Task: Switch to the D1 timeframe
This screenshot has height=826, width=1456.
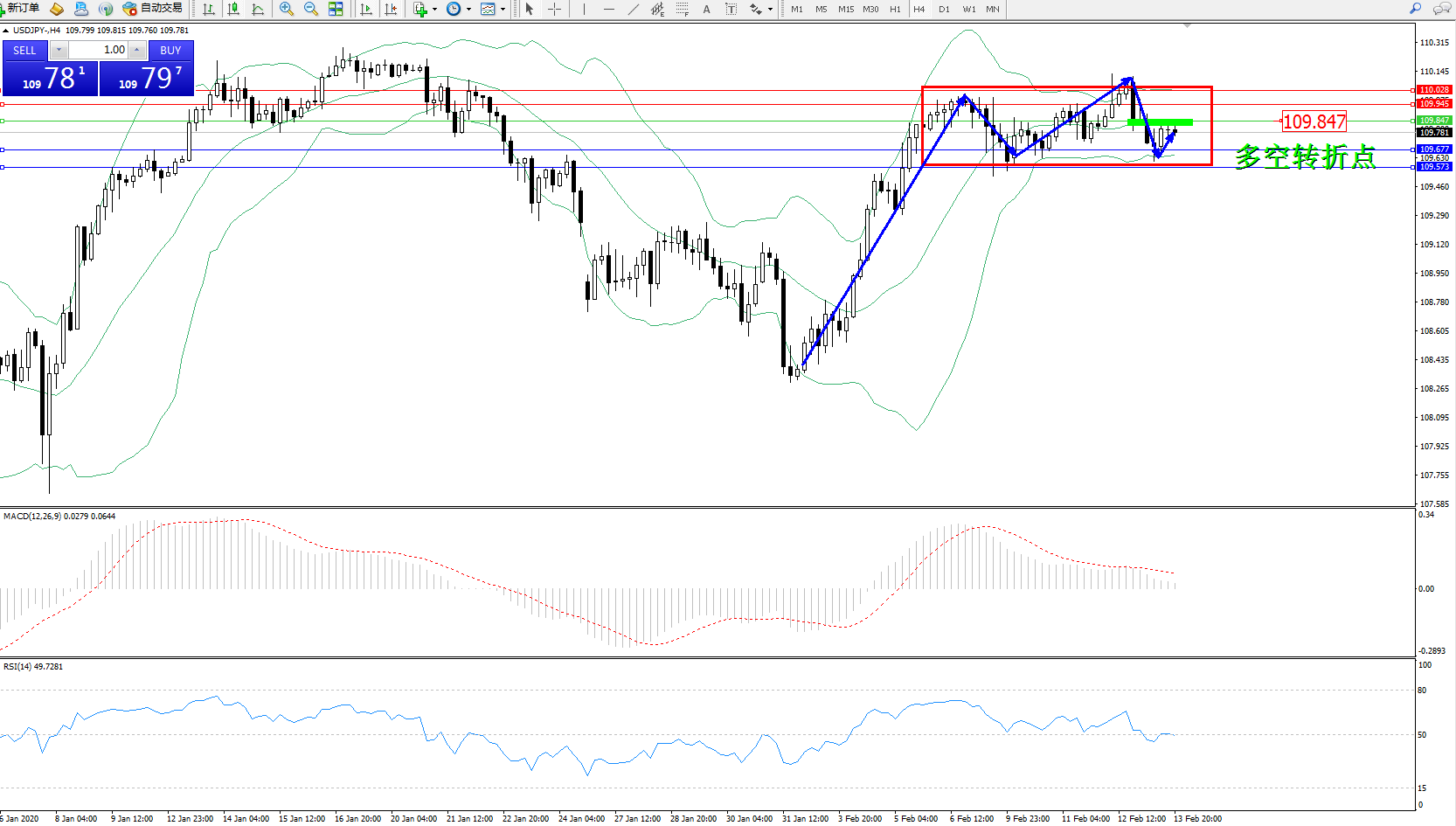Action: [x=944, y=9]
